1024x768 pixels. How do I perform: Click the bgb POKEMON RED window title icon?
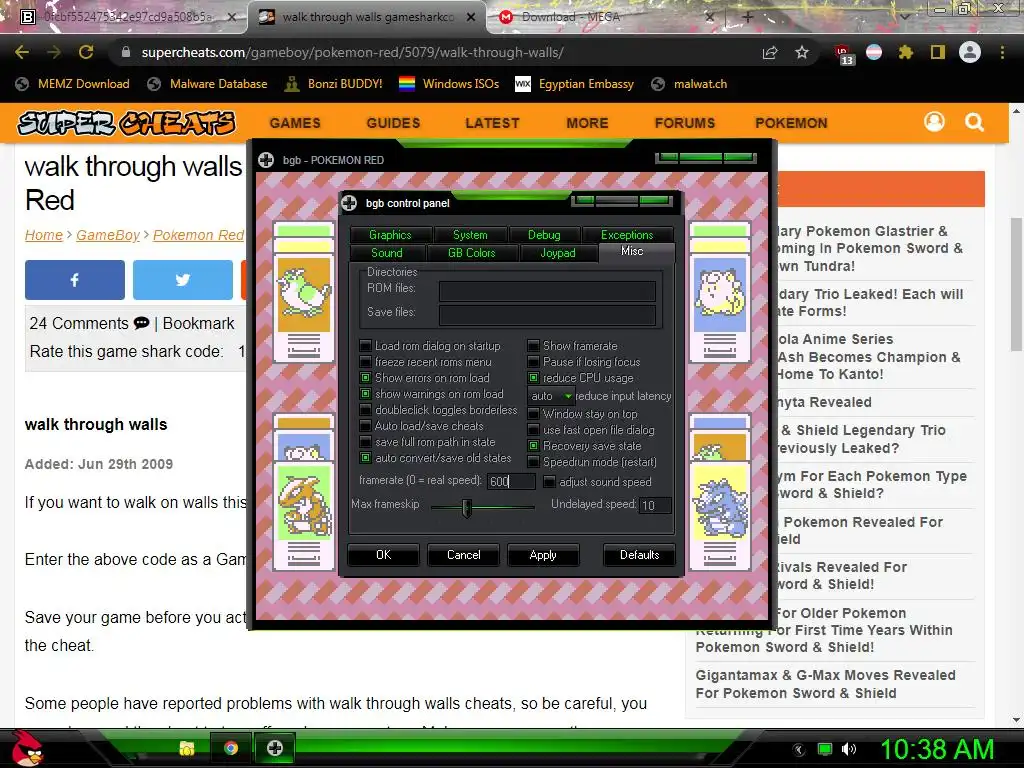[266, 160]
